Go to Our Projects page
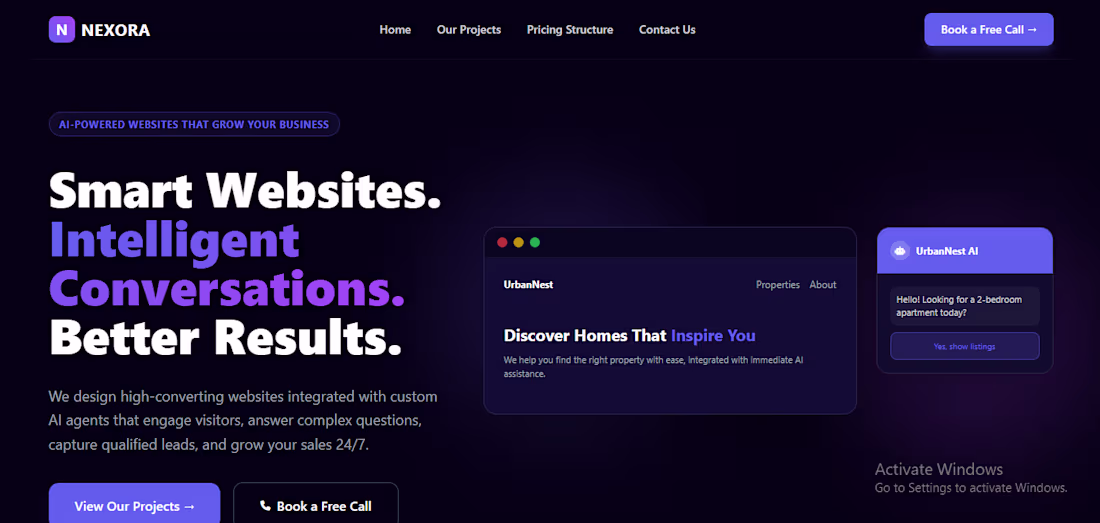 tap(469, 29)
